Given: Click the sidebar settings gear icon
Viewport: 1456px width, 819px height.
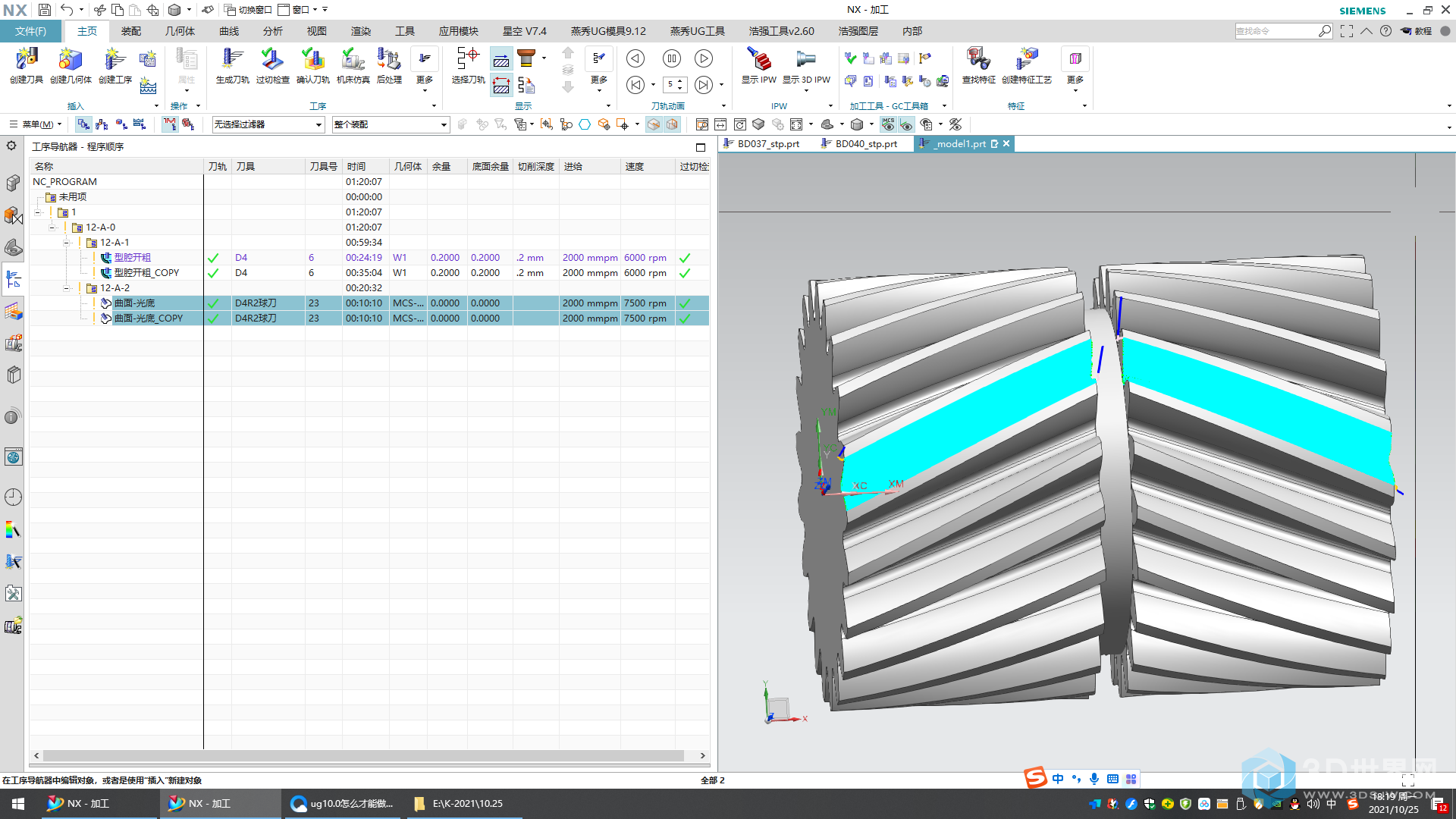Looking at the screenshot, I should 11,146.
